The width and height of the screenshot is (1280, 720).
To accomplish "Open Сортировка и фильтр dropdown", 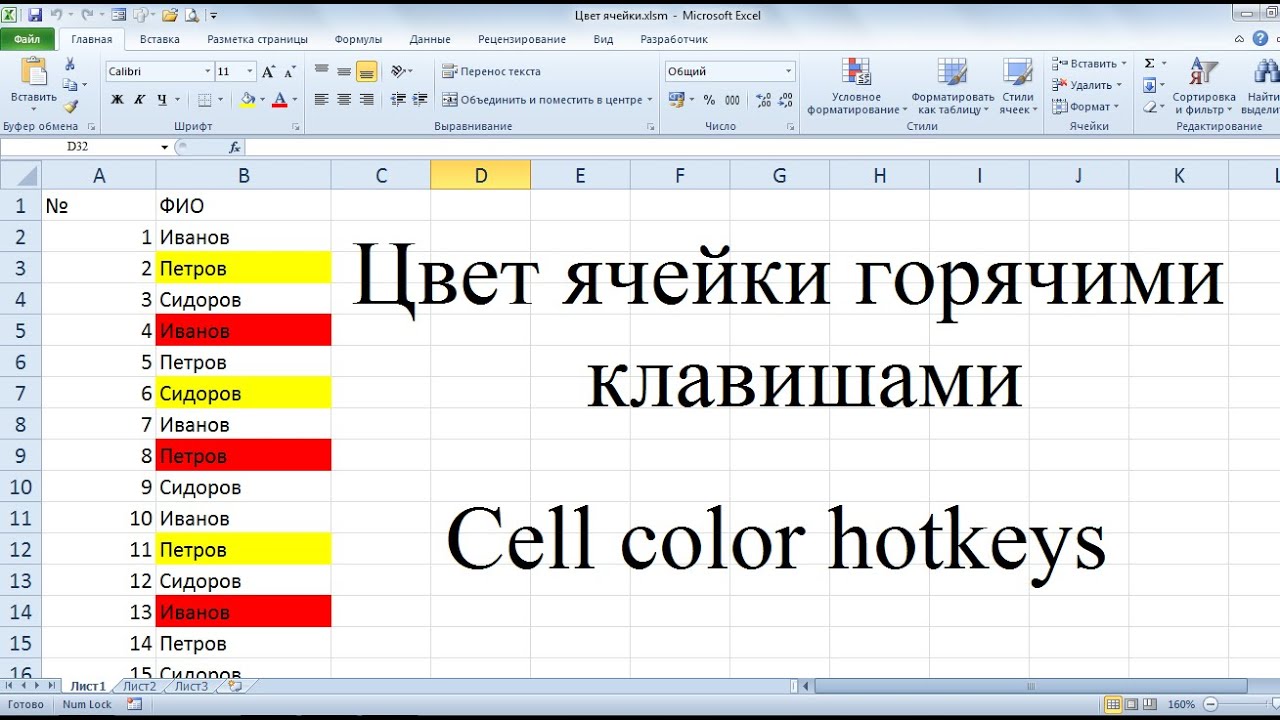I will 1204,86.
